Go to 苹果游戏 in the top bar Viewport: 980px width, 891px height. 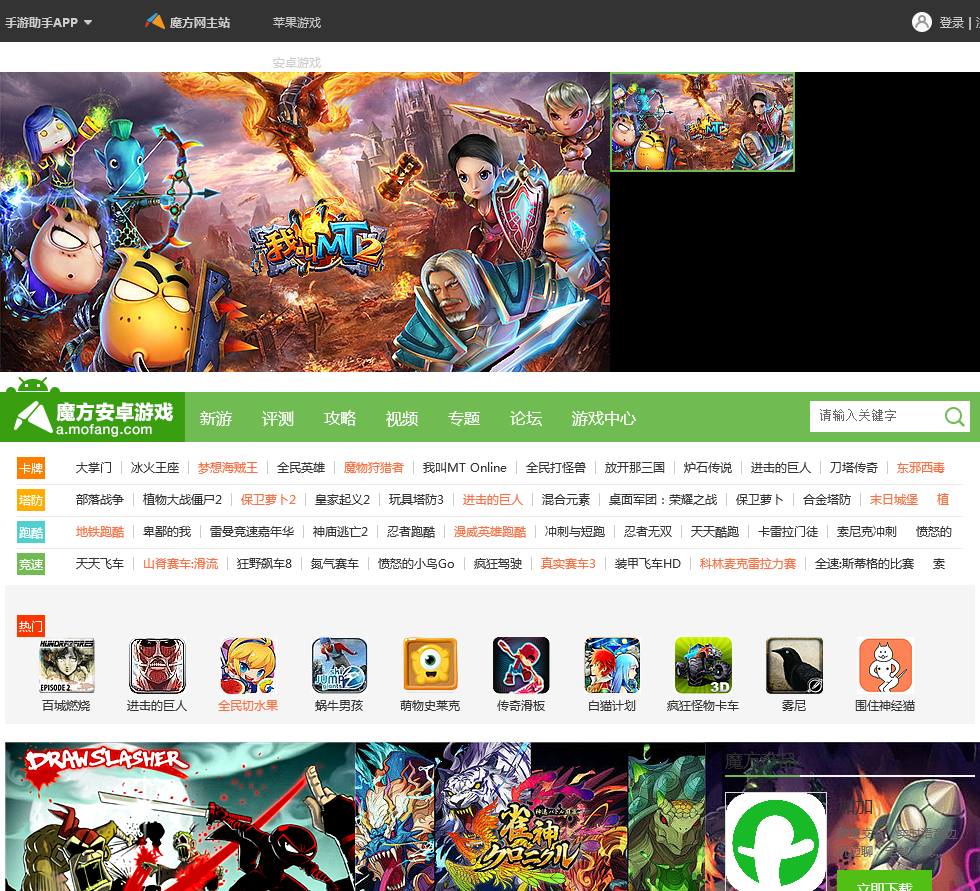[297, 22]
